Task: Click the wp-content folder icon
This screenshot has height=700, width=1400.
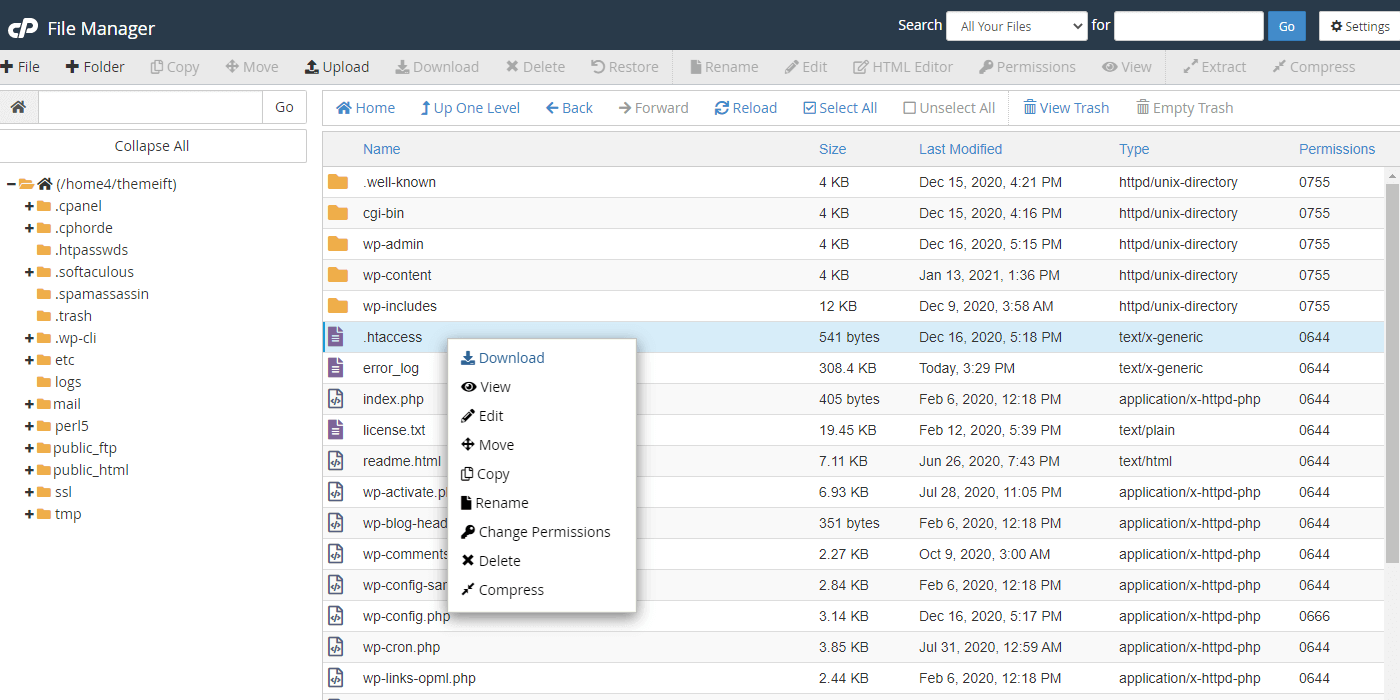Action: (338, 275)
